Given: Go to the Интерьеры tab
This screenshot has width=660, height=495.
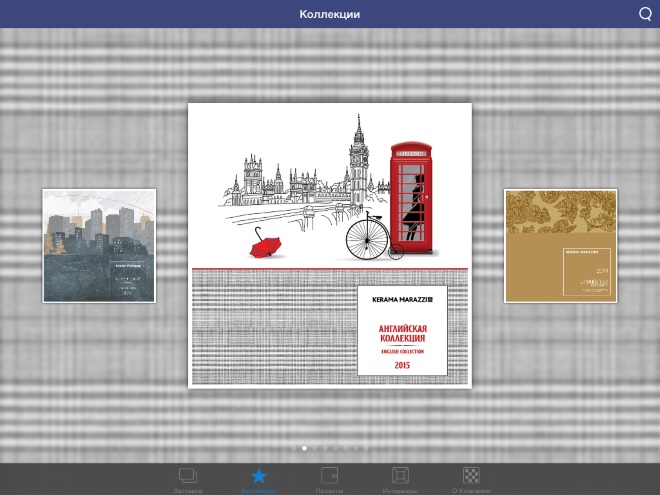Looking at the screenshot, I should [400, 480].
